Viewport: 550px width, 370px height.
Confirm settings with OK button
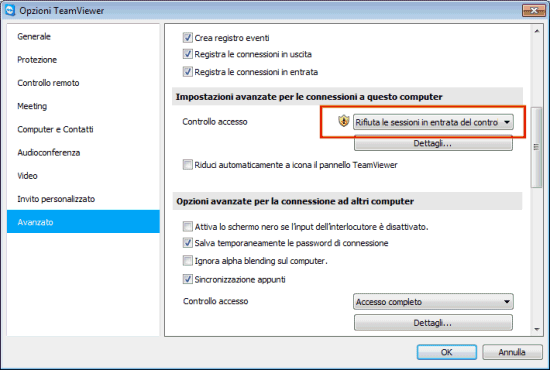pyautogui.click(x=447, y=352)
